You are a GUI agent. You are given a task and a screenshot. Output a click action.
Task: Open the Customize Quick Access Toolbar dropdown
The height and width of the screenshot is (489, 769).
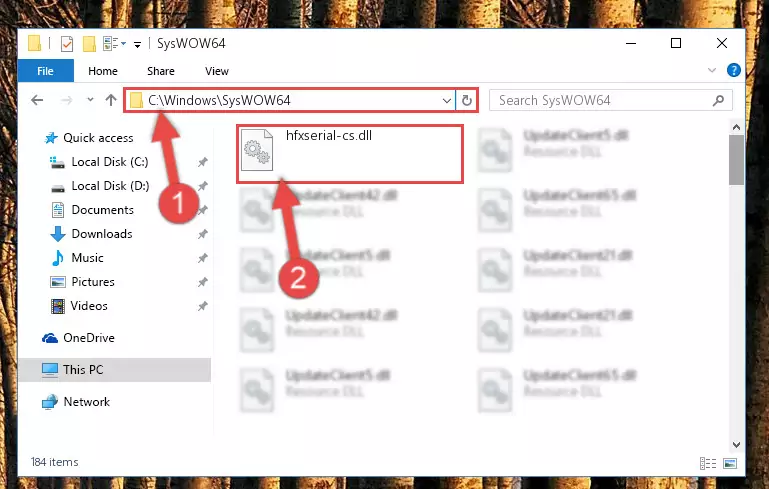tap(137, 45)
